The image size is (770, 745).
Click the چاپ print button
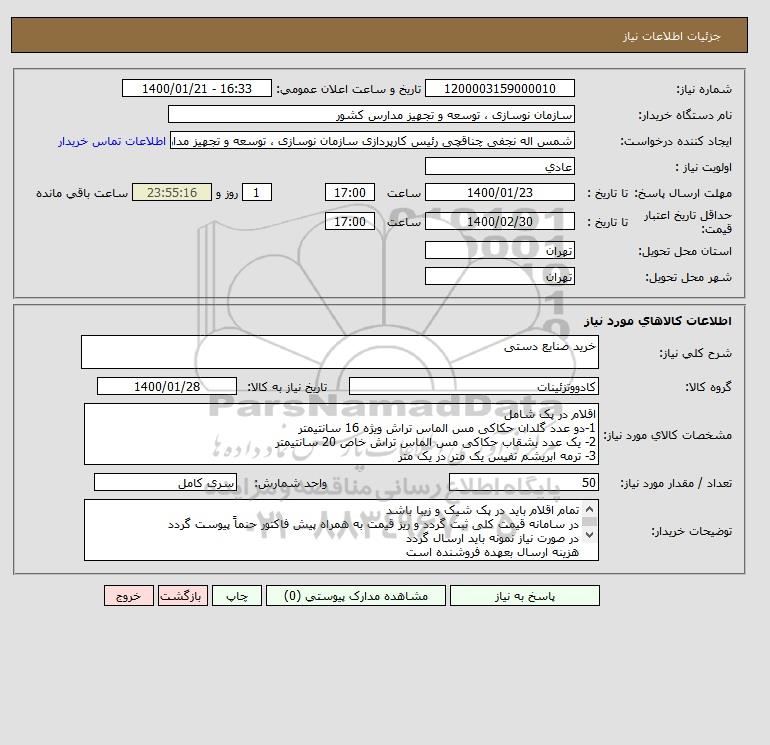tap(237, 595)
